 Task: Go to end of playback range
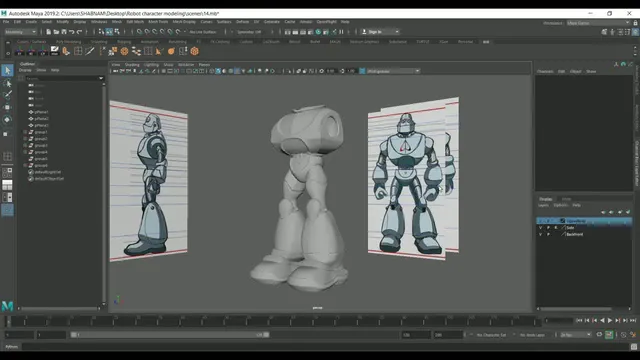(633, 321)
